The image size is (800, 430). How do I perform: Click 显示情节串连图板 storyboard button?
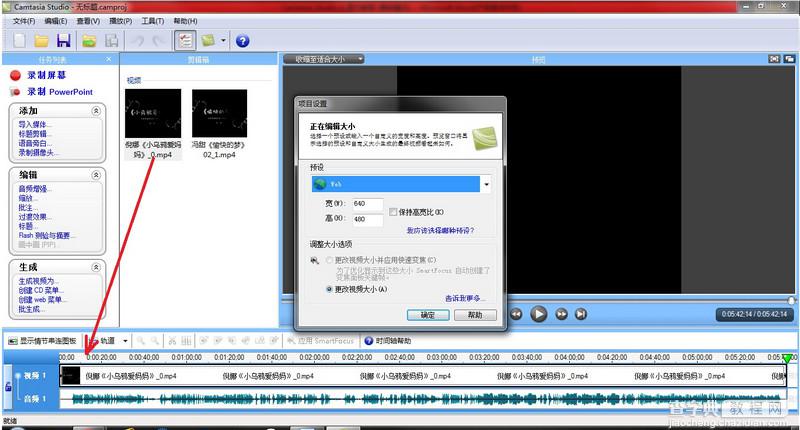pyautogui.click(x=43, y=341)
